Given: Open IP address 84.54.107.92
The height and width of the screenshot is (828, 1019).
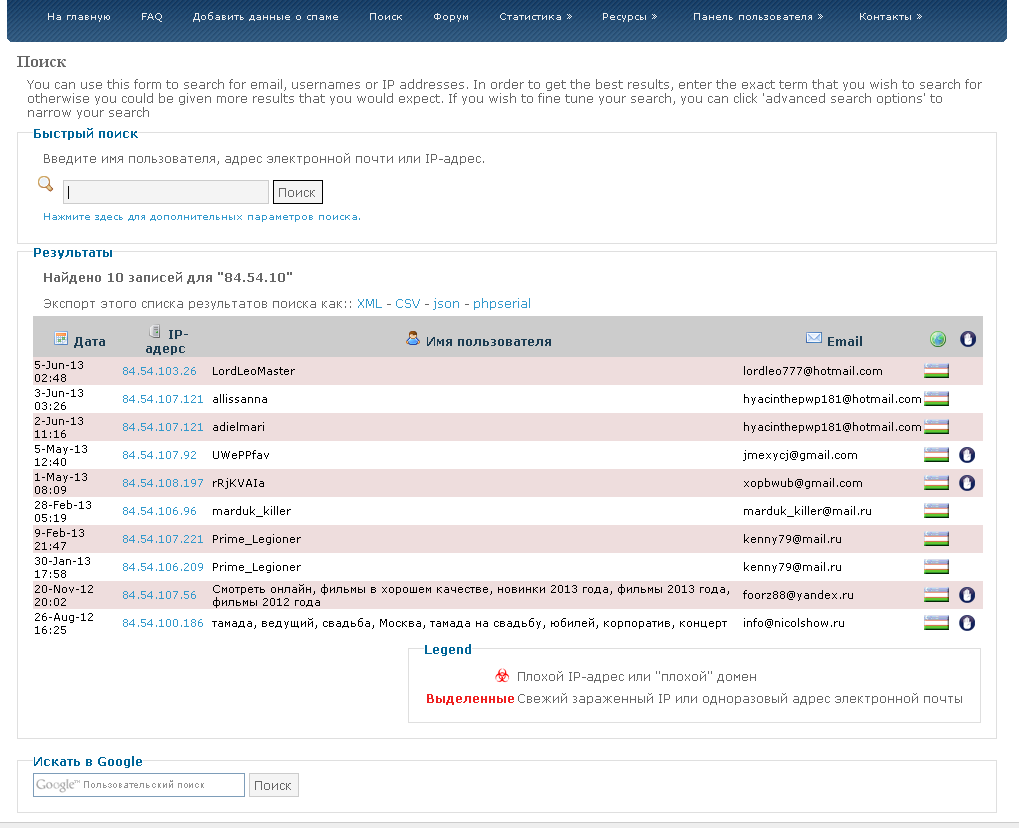Looking at the screenshot, I should click(x=159, y=455).
